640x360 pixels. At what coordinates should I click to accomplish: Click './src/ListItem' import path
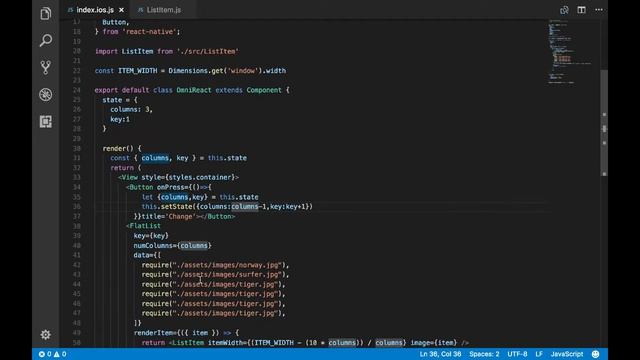[x=207, y=51]
